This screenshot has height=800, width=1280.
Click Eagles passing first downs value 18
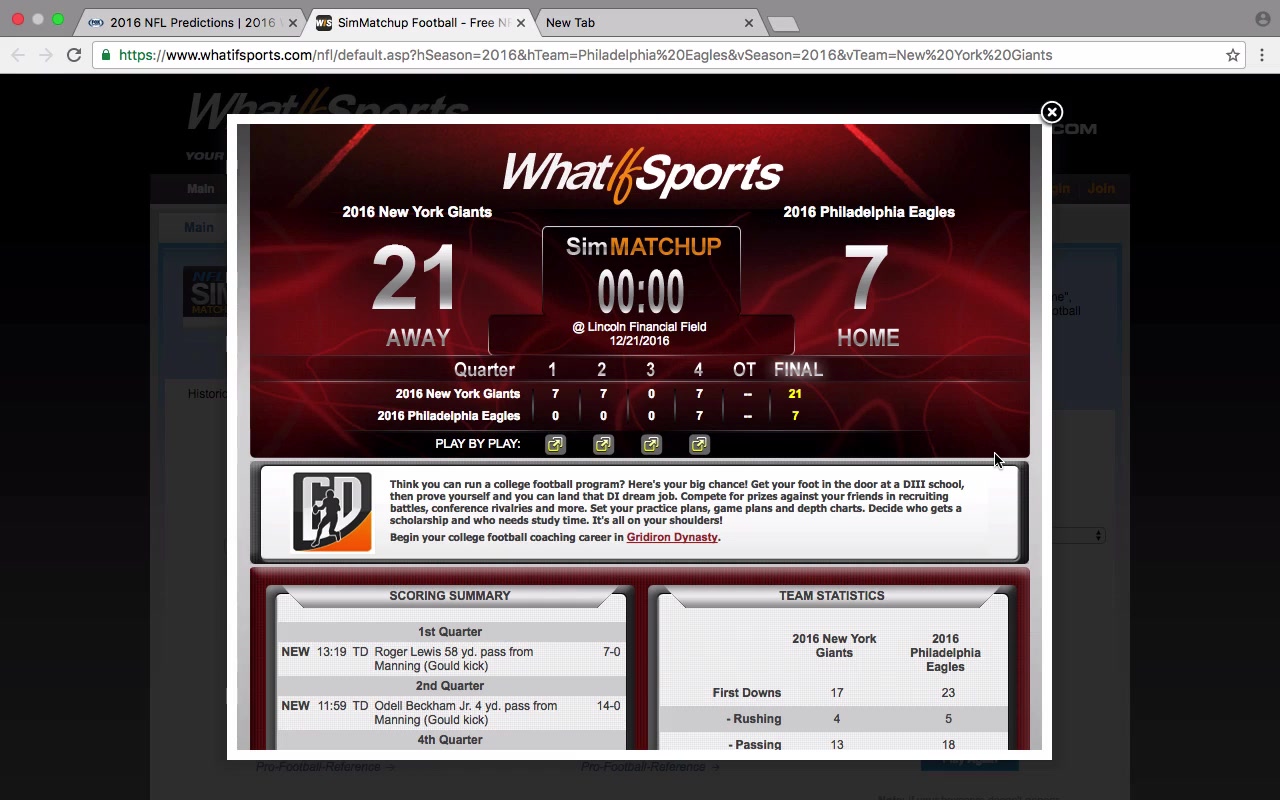pos(948,745)
